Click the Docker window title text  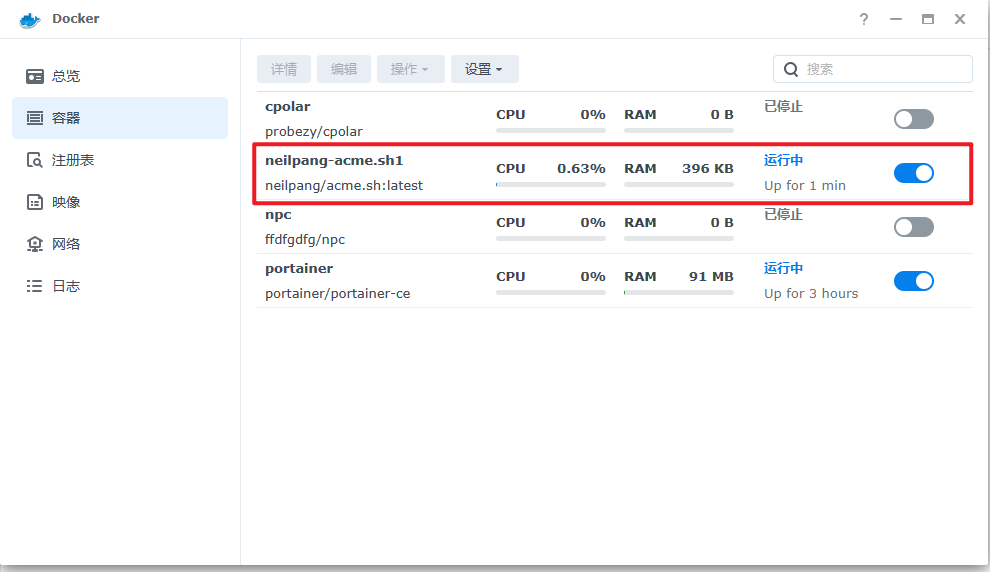(76, 19)
